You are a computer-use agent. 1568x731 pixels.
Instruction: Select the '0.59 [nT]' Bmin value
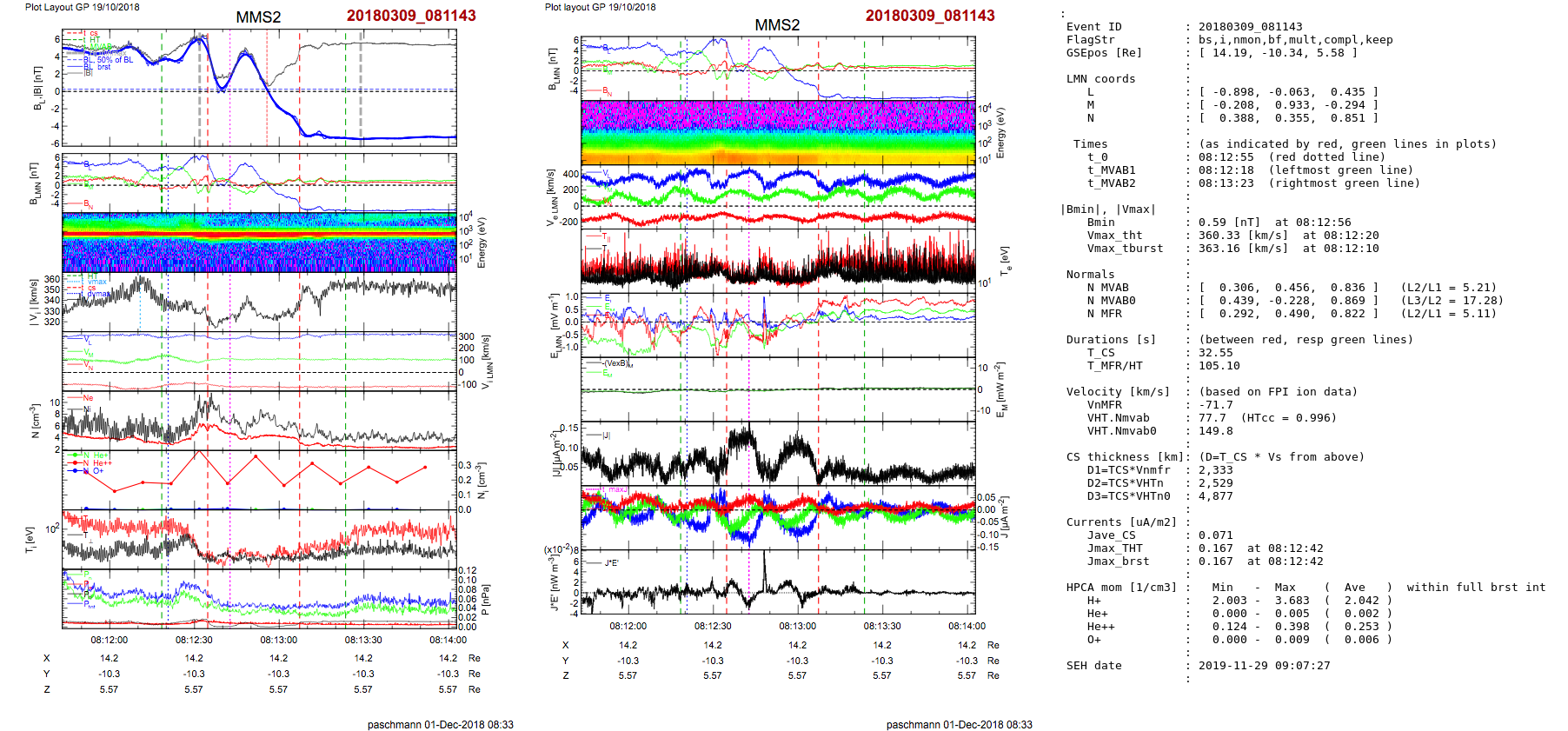pos(1229,223)
